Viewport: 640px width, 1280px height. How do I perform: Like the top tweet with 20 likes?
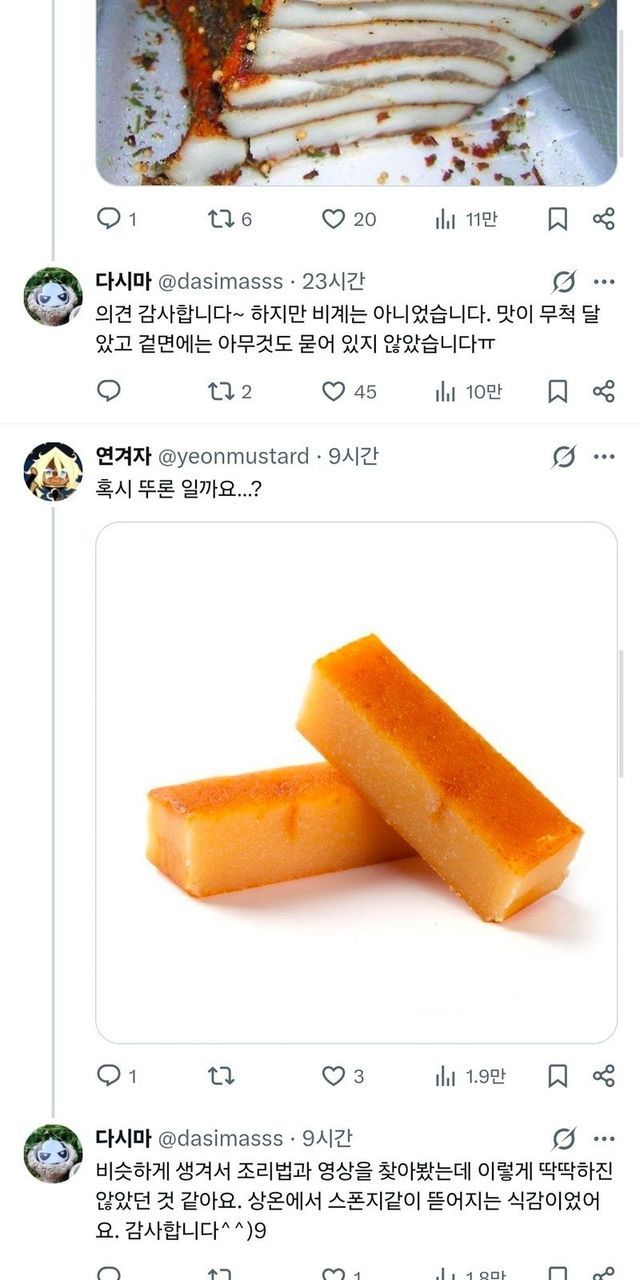point(334,219)
